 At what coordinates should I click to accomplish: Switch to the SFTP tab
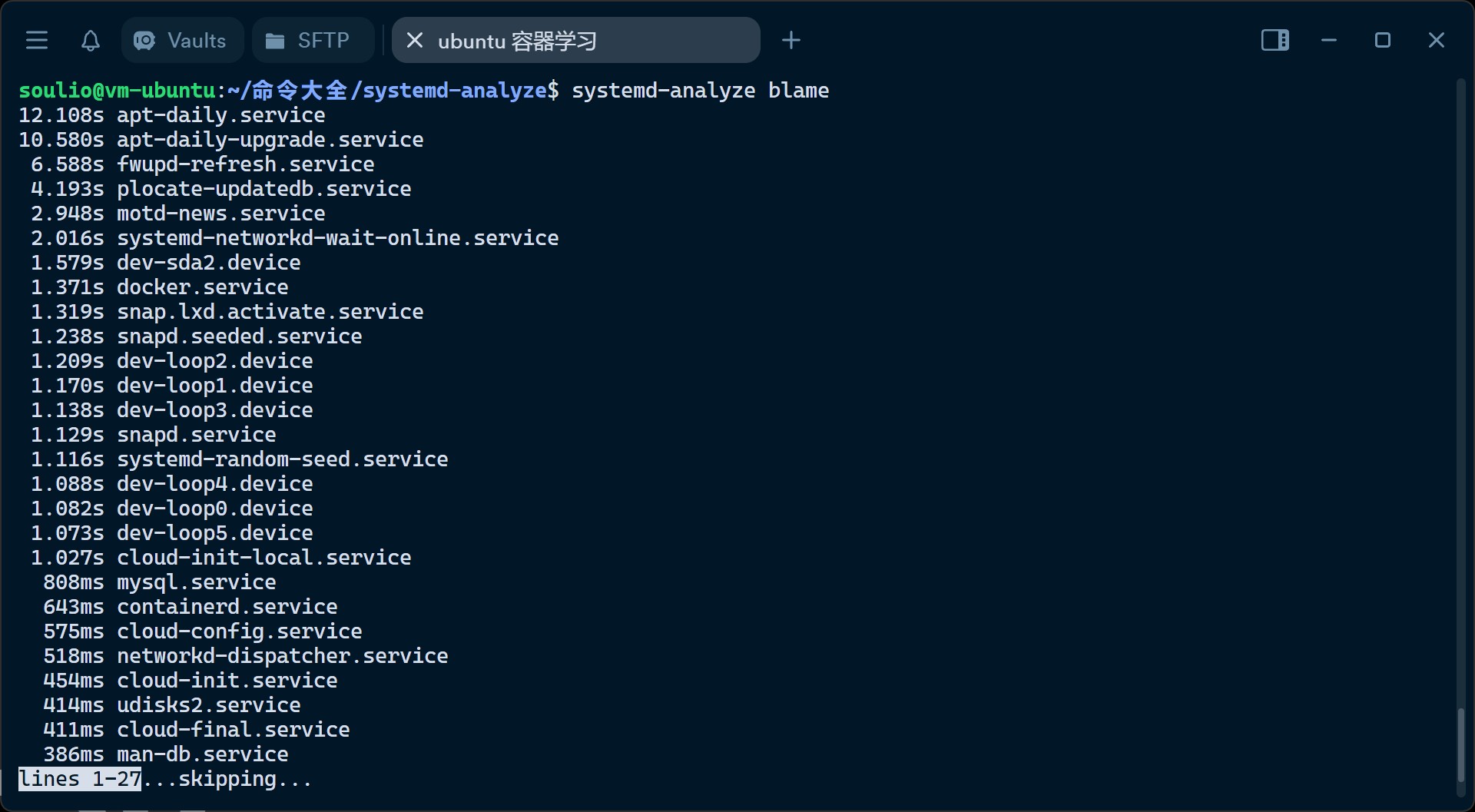pos(313,40)
